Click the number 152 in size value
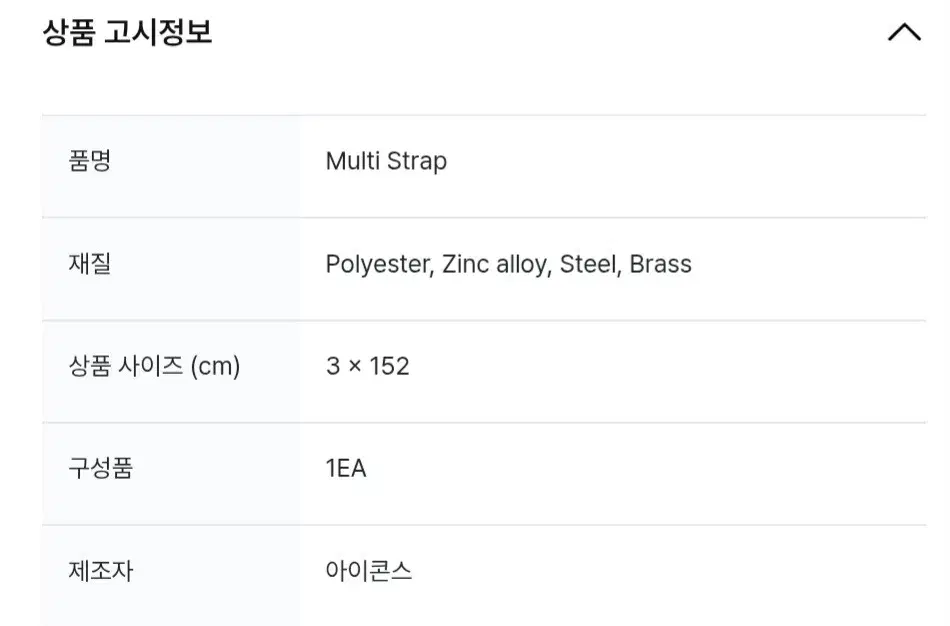 [389, 367]
